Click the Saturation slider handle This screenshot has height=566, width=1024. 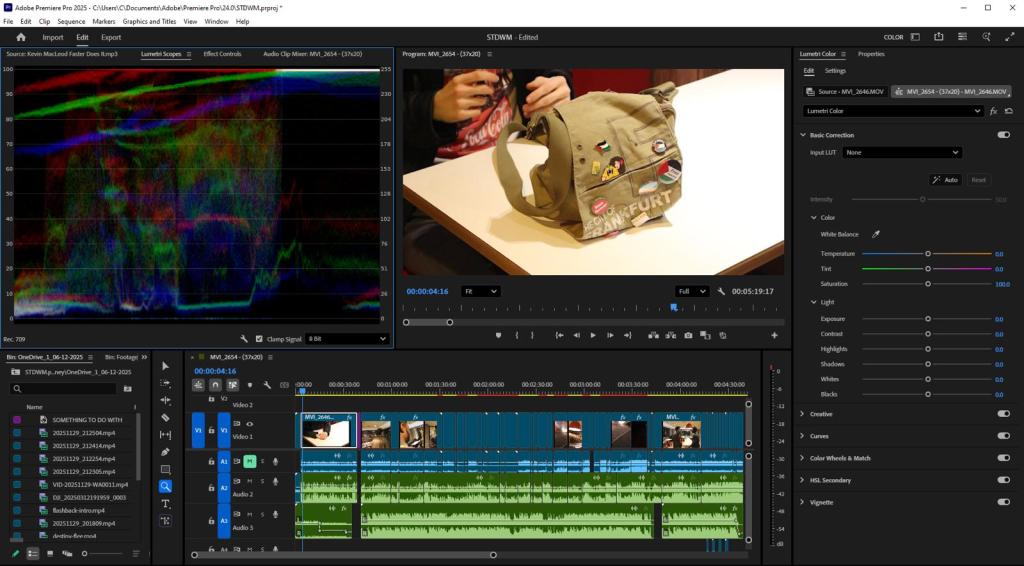[928, 284]
